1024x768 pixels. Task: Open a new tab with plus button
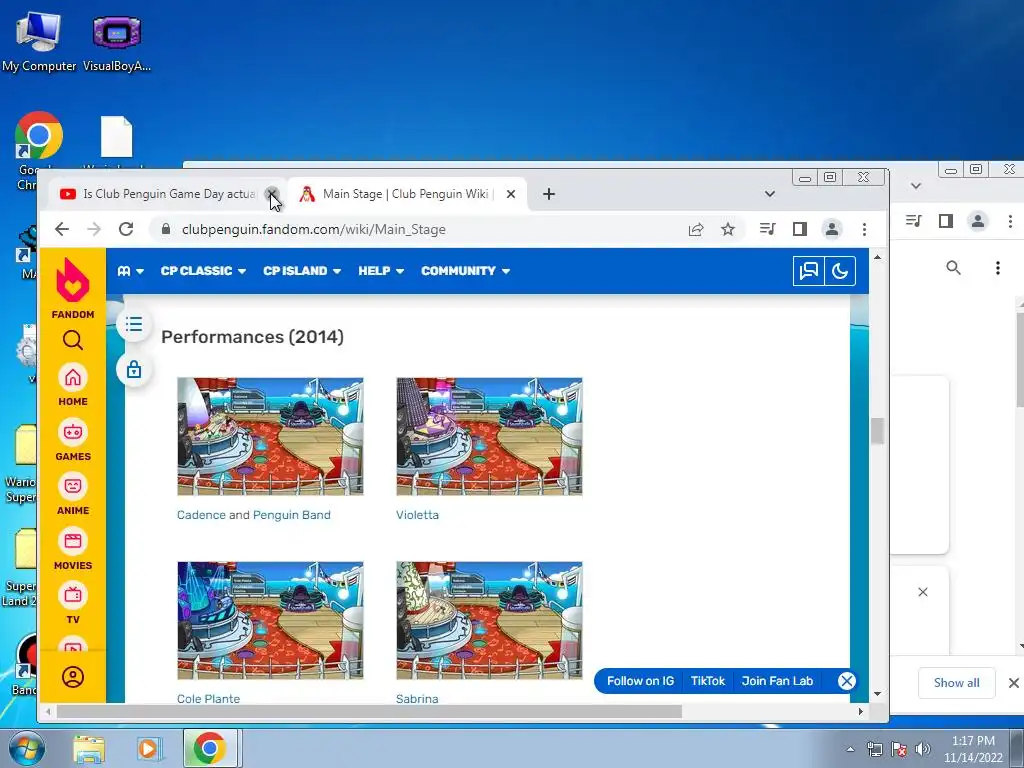549,194
